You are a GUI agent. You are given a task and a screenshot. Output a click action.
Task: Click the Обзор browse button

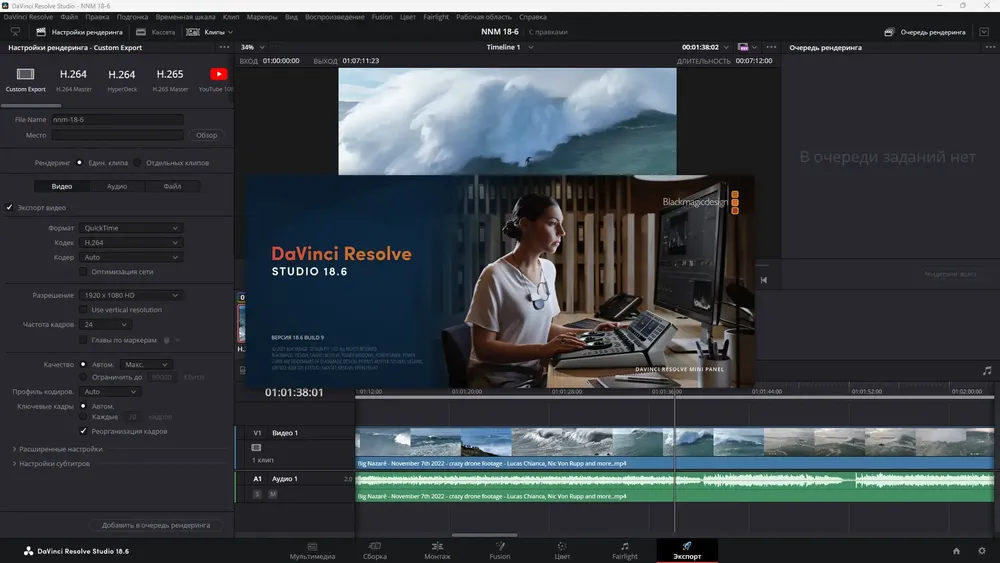pyautogui.click(x=206, y=135)
